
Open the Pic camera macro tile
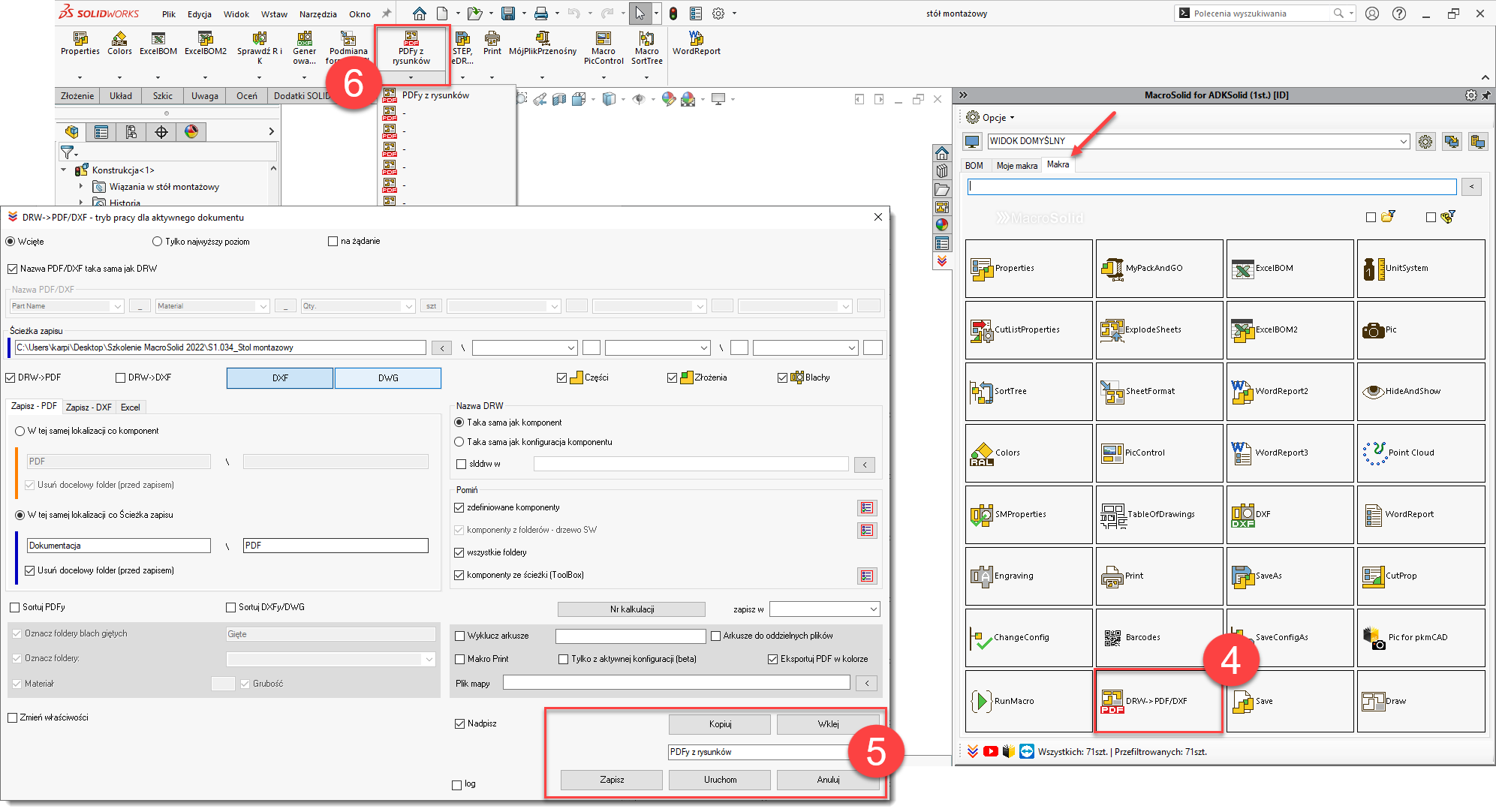click(1420, 330)
